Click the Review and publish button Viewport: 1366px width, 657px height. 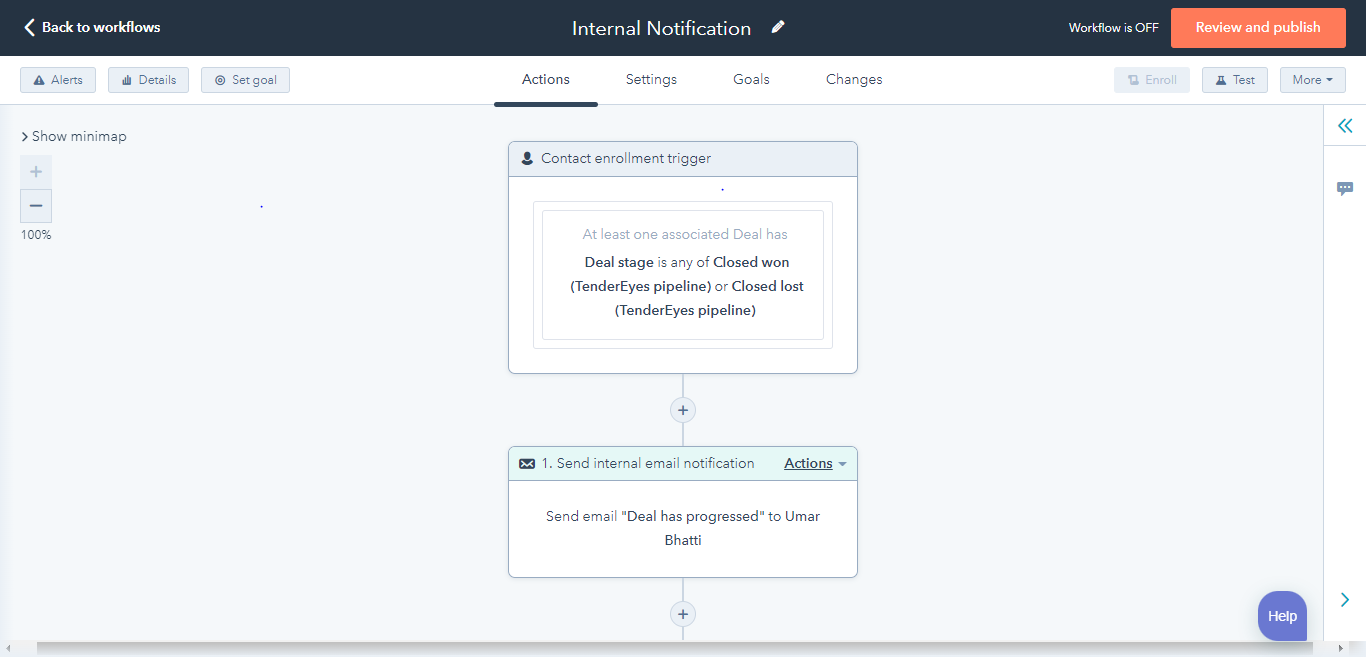point(1257,27)
